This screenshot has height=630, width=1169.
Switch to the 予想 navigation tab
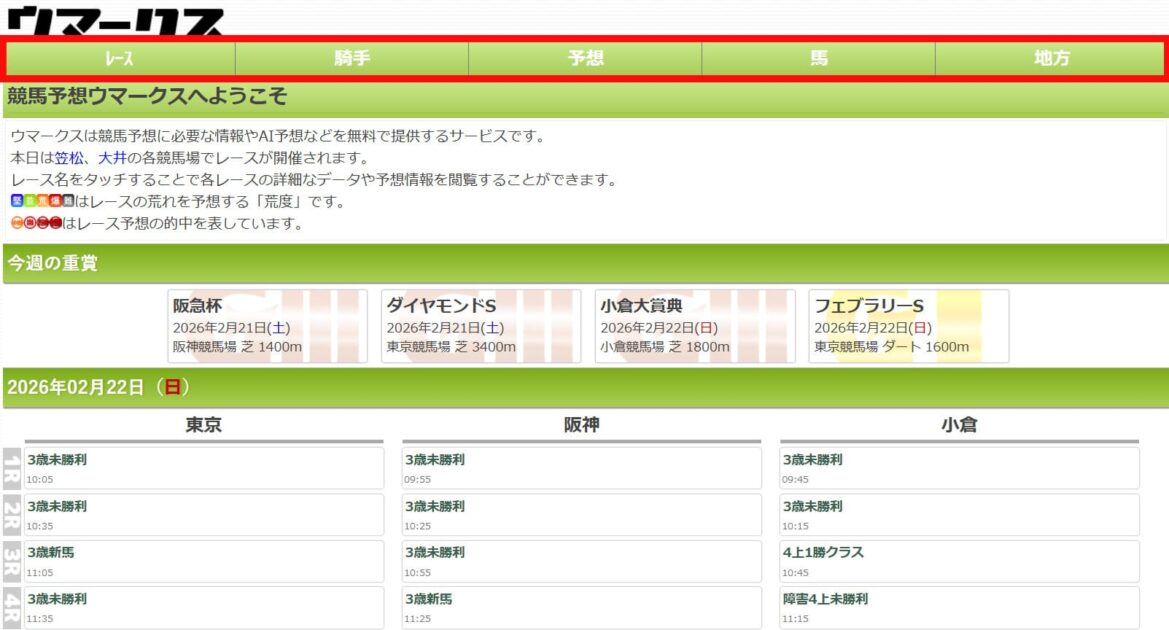click(x=585, y=59)
